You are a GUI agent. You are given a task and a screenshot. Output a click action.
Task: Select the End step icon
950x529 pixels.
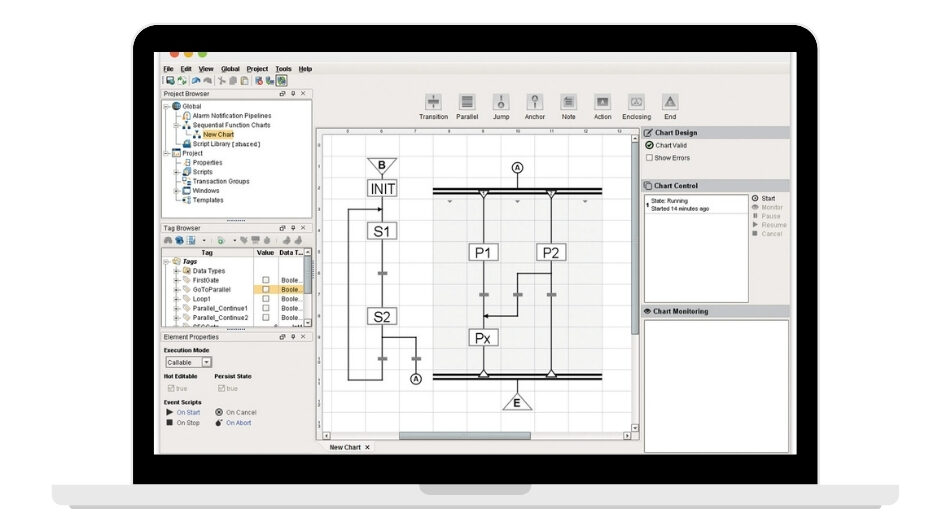click(670, 103)
